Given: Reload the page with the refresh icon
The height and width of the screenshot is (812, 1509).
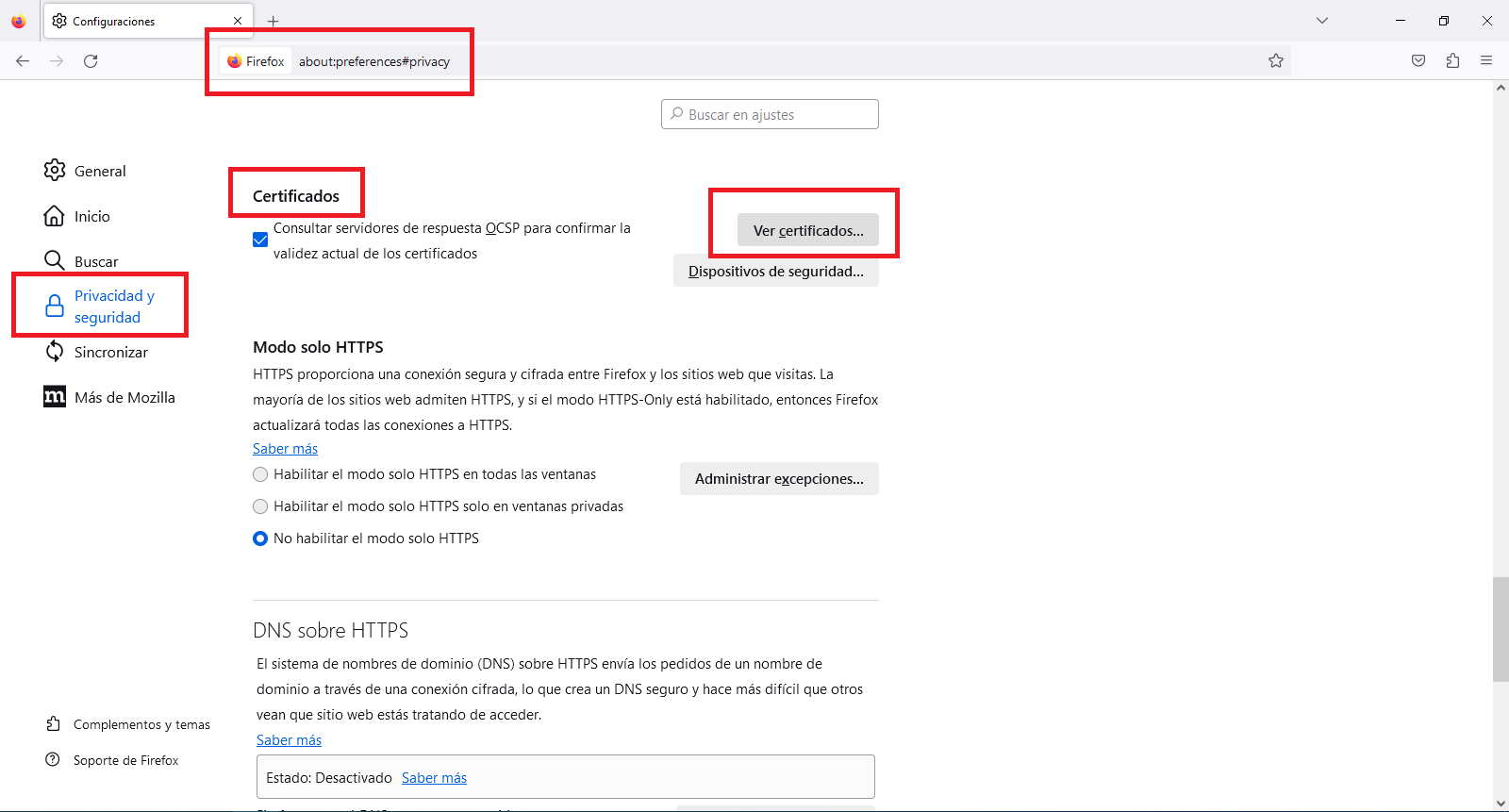Looking at the screenshot, I should click(91, 61).
